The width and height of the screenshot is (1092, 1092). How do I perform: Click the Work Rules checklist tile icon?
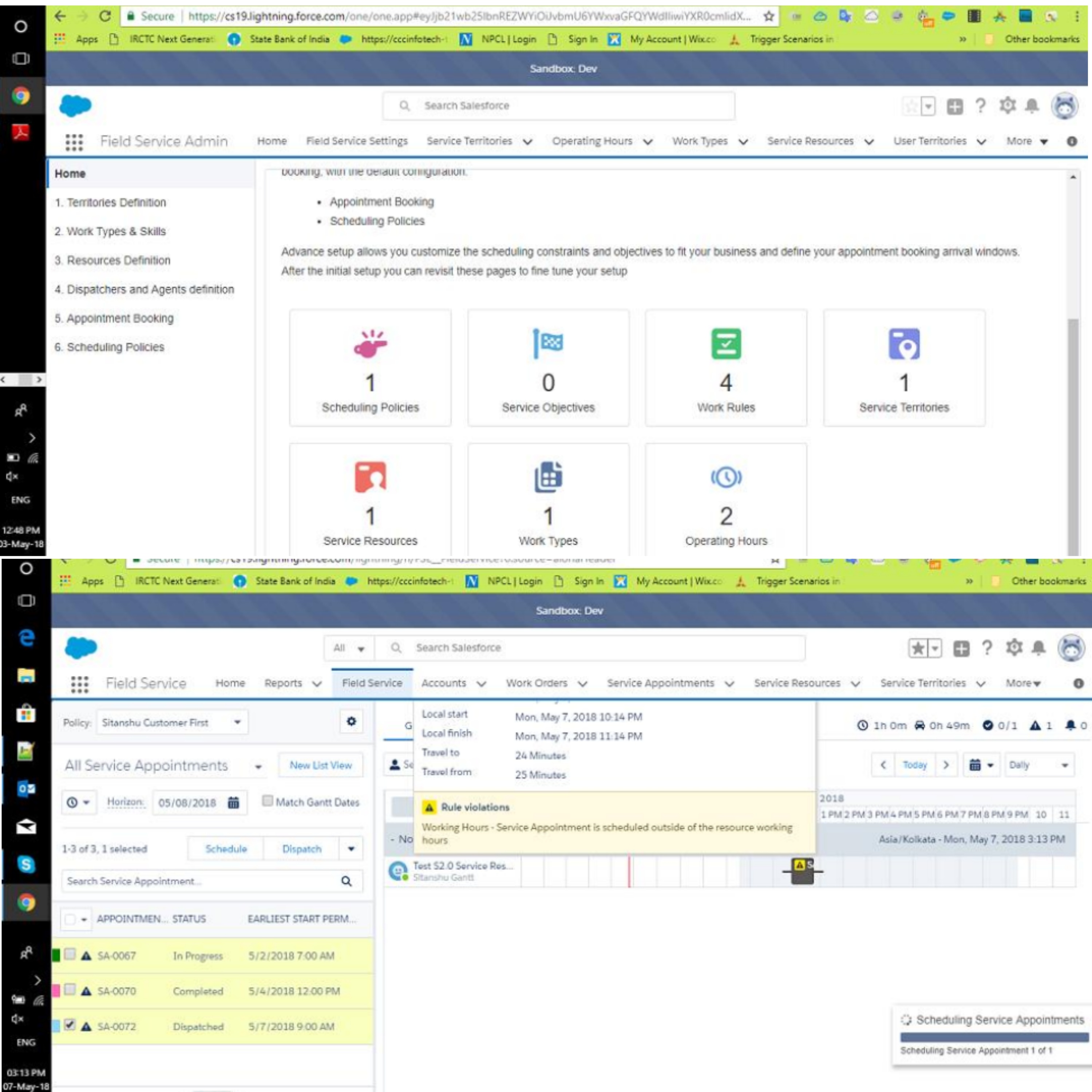[x=726, y=344]
